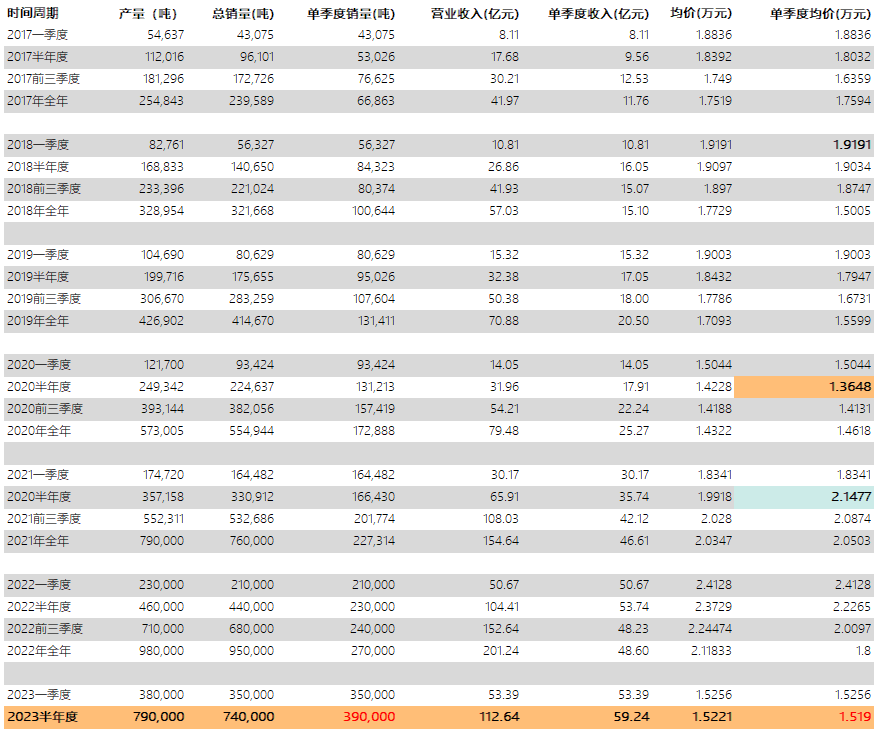
Task: Select the 营业收入(亿元) column header
Action: pos(474,13)
